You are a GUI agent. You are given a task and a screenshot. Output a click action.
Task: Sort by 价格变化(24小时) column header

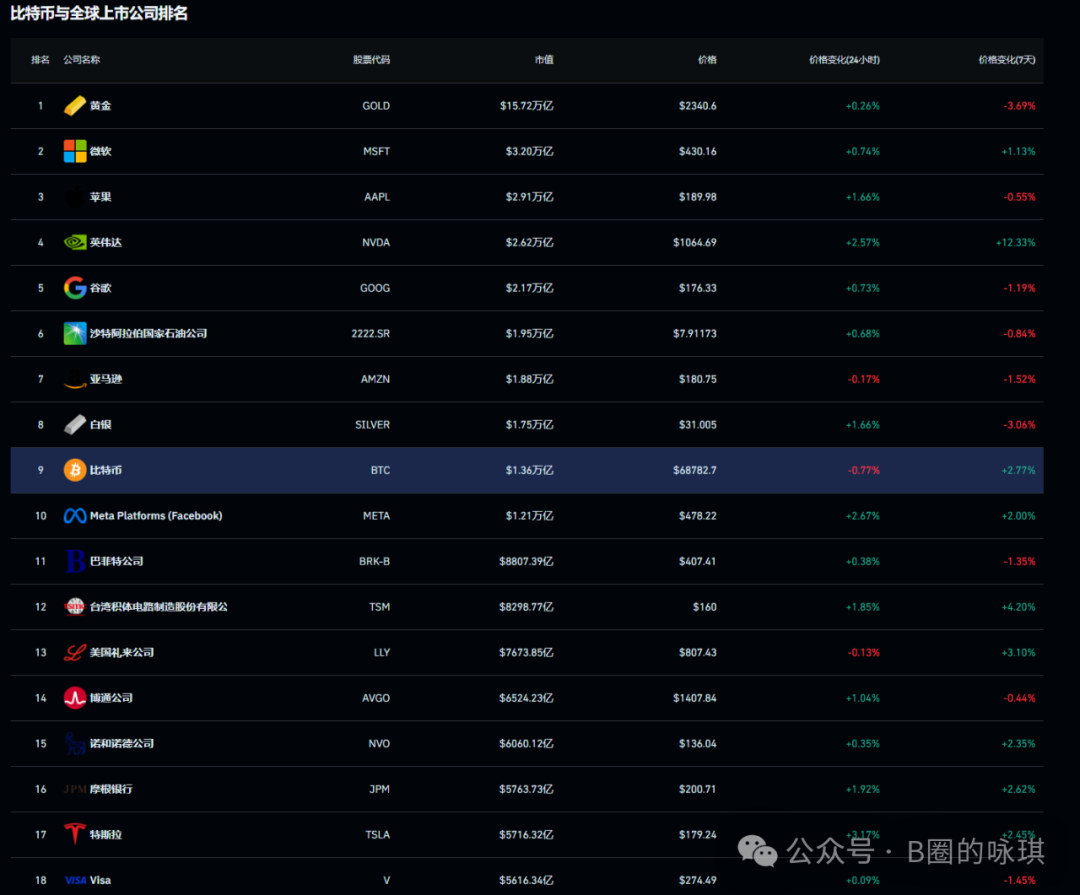(x=844, y=60)
